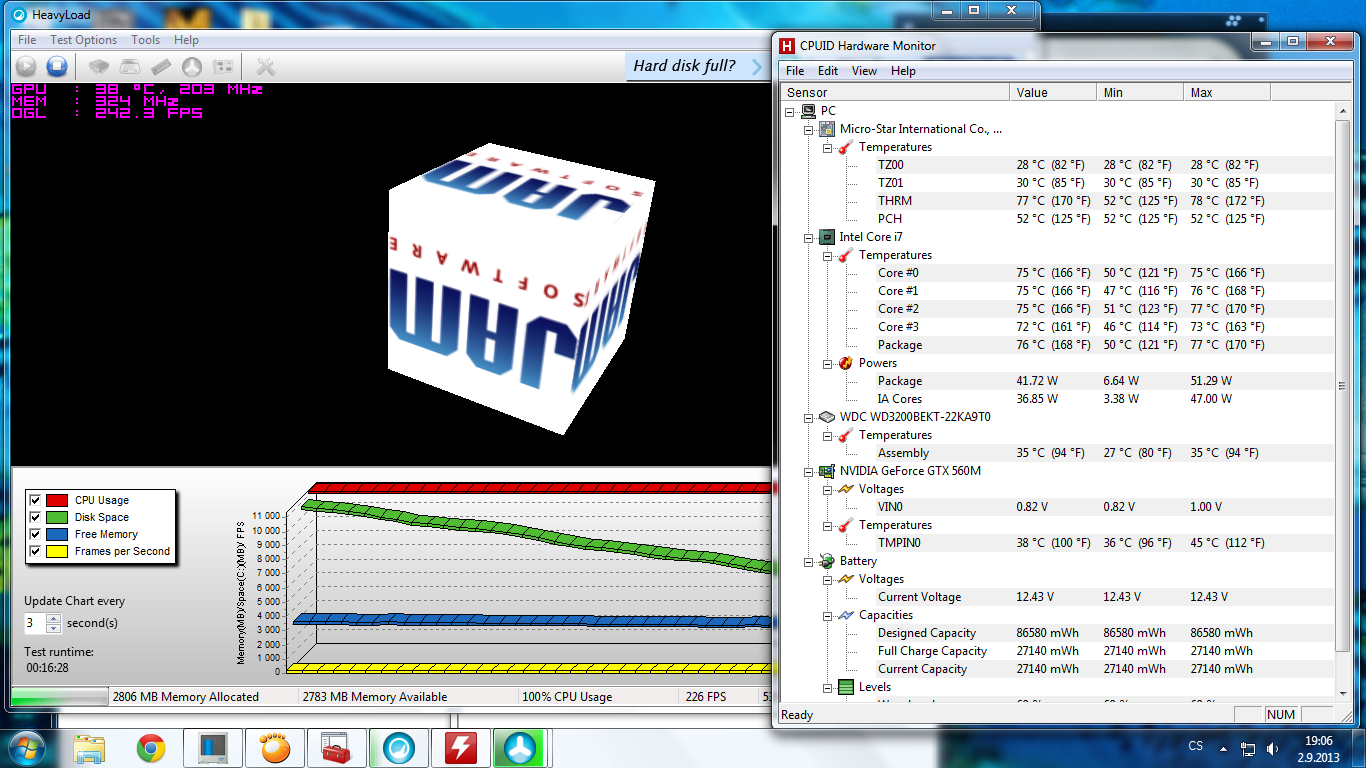This screenshot has height=768, width=1366.
Task: Collapse the Battery node
Action: (x=809, y=561)
